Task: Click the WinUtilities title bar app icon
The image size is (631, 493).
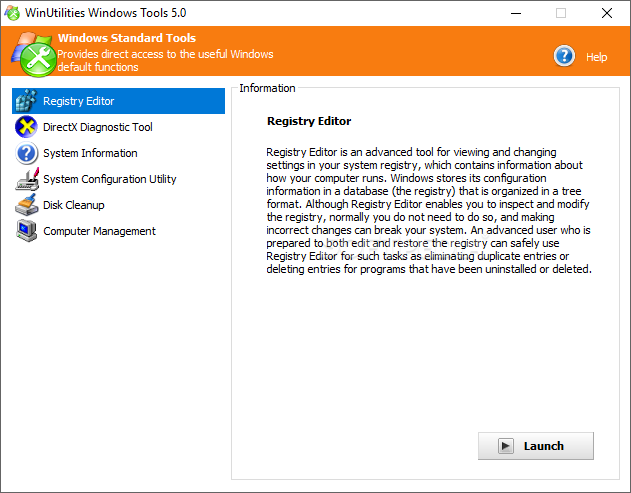Action: [12, 13]
